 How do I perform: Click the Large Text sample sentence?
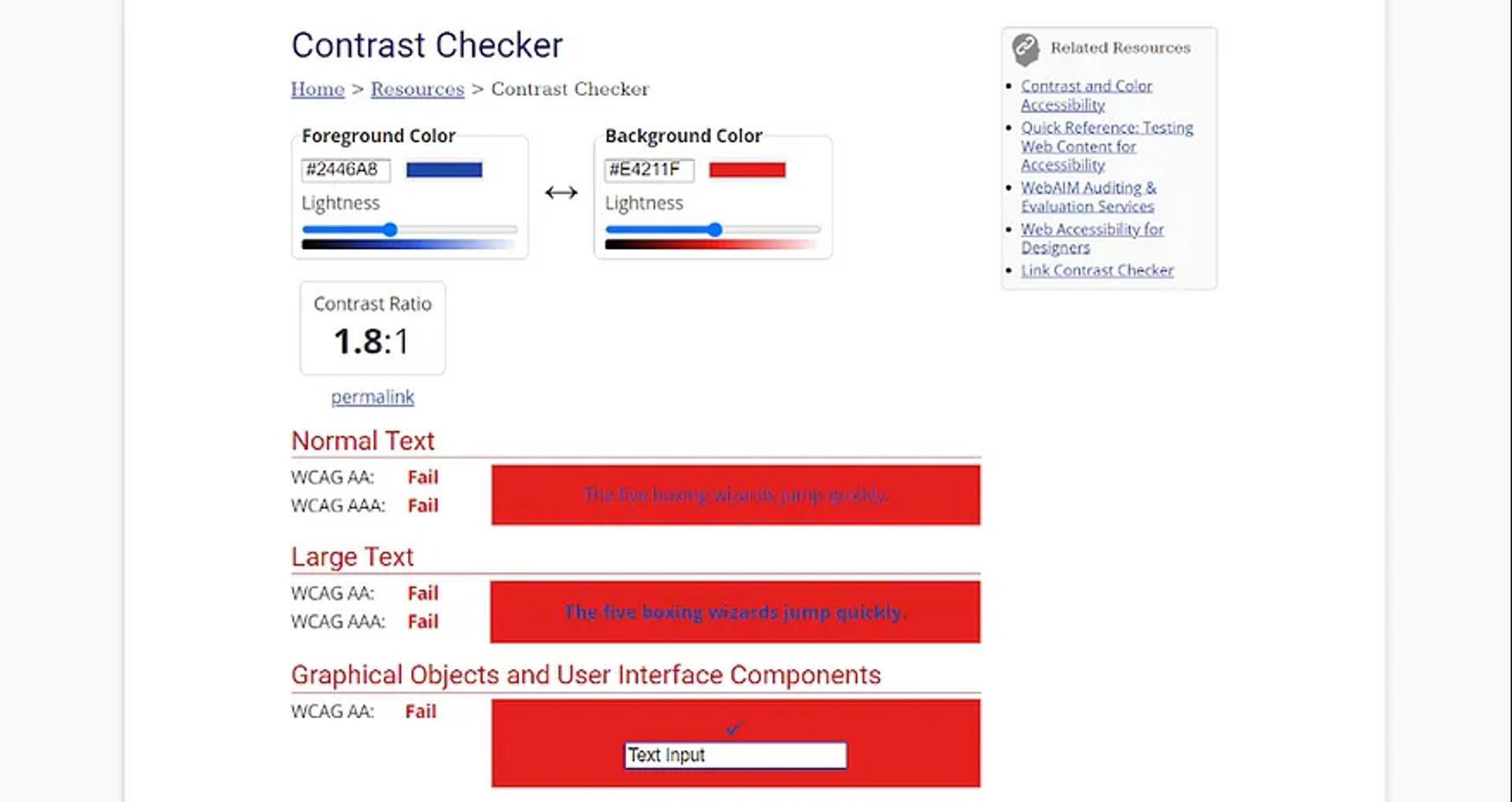click(x=735, y=611)
